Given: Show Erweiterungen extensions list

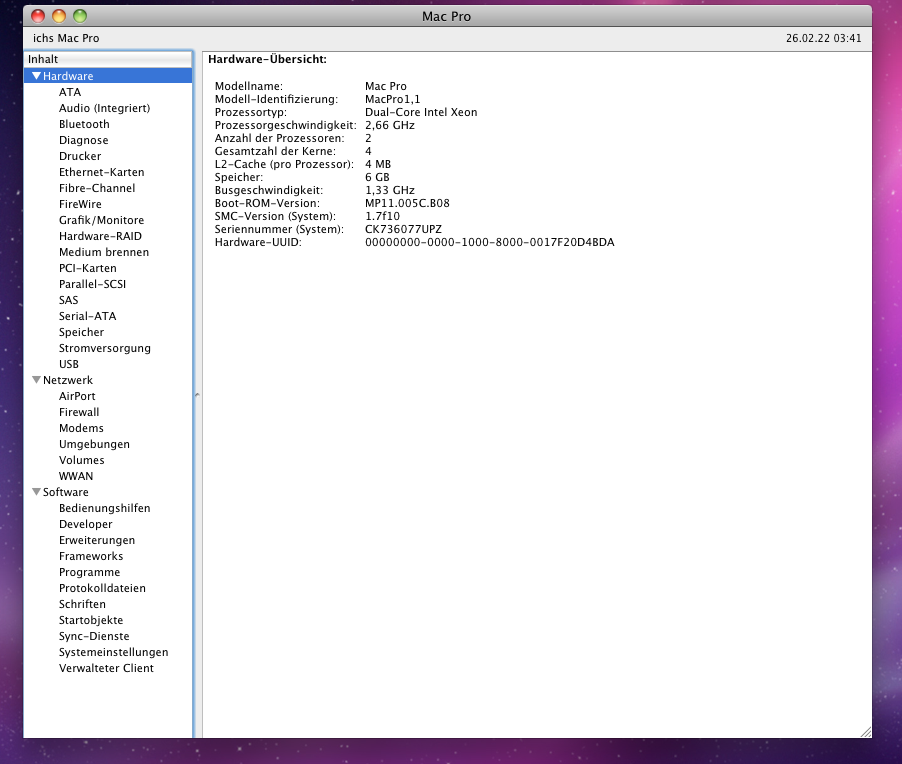Looking at the screenshot, I should [97, 540].
